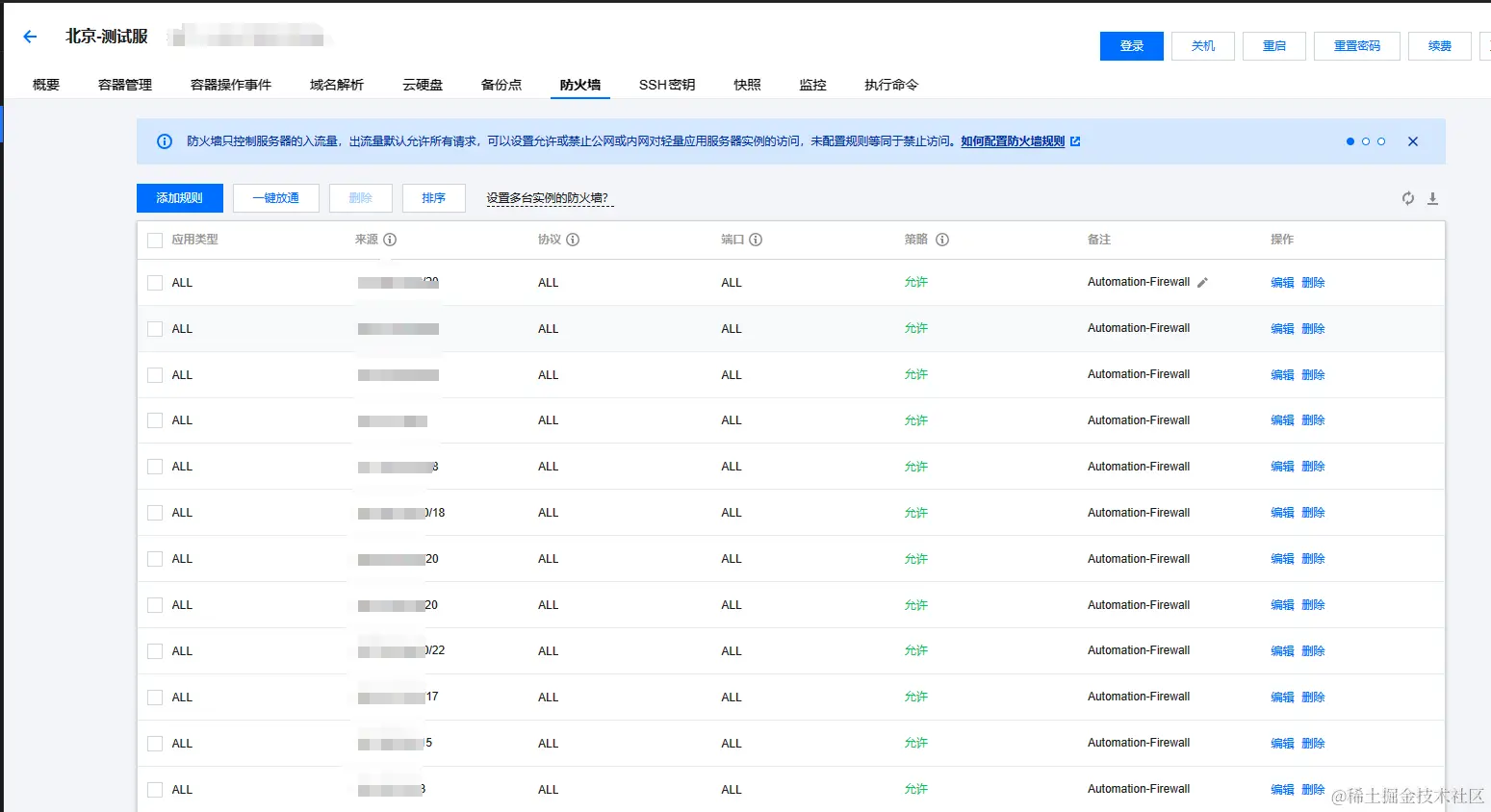Click the info icon next to 端口 header
1491x812 pixels.
pyautogui.click(x=756, y=240)
